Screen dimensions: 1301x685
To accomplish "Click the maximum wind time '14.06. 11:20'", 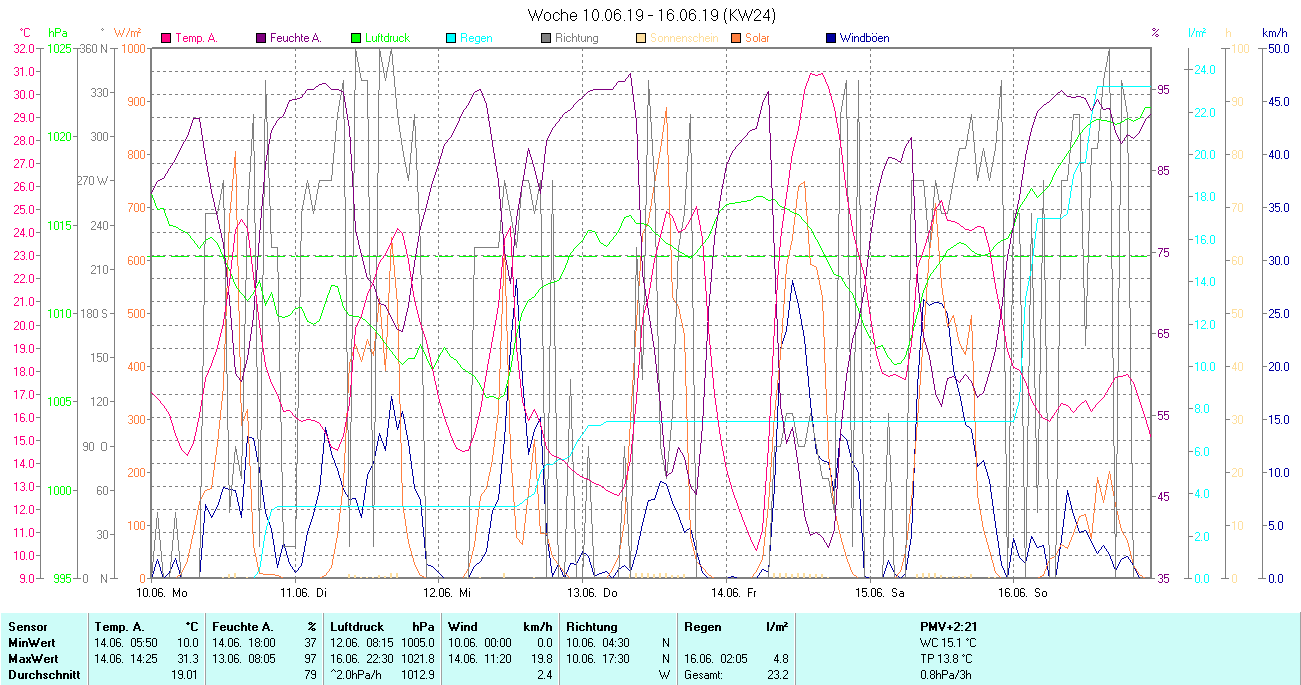I will click(x=480, y=659).
